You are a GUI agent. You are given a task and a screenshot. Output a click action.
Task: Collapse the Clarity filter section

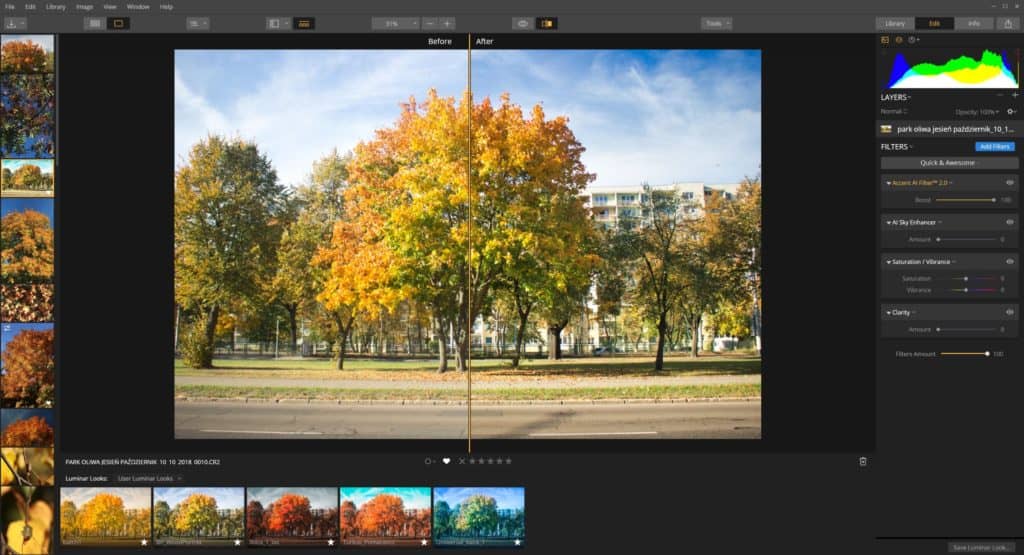(888, 313)
